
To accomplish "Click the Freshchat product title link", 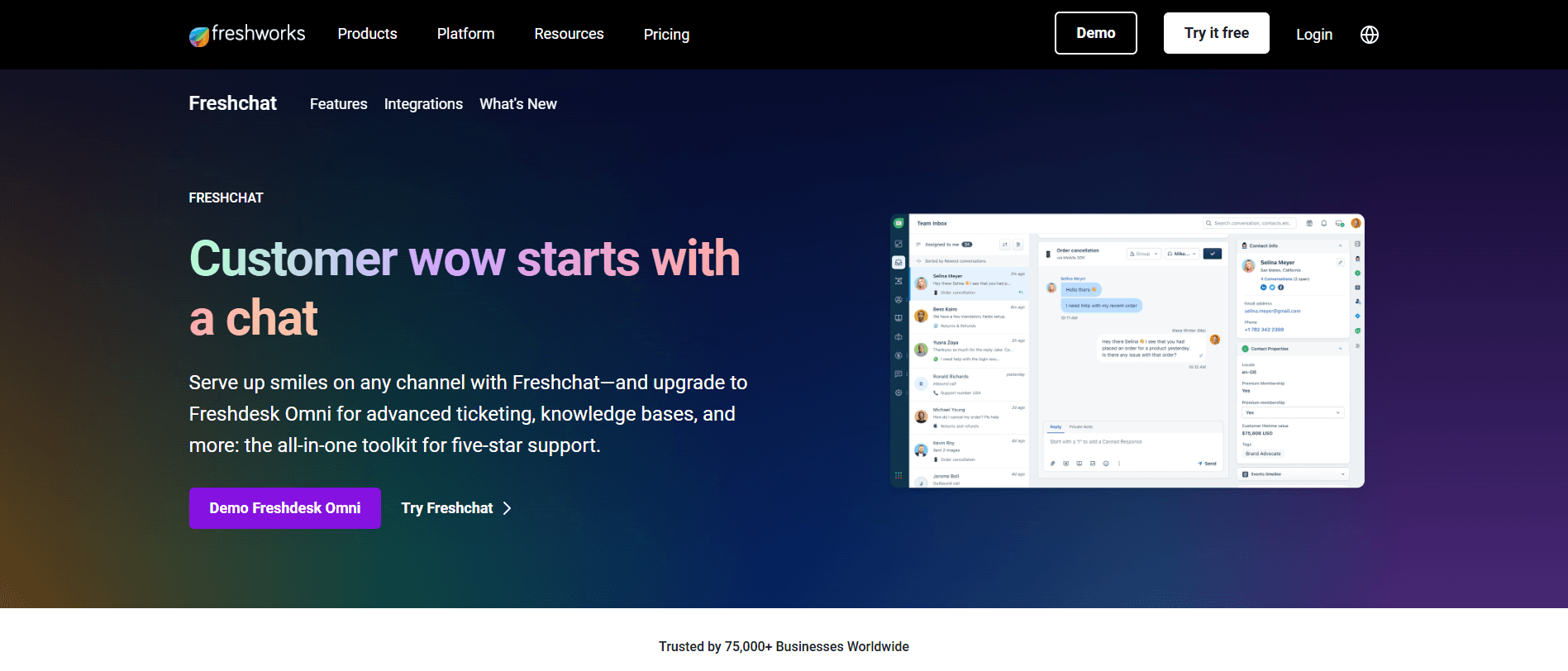I will (233, 103).
